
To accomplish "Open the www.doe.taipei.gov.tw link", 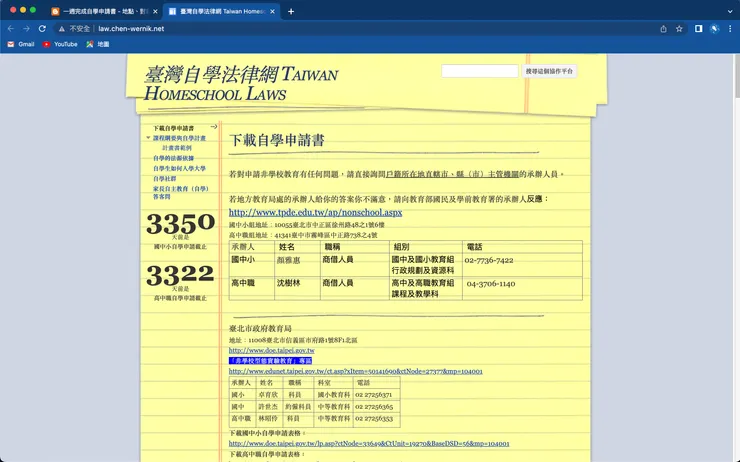I will click(x=271, y=351).
